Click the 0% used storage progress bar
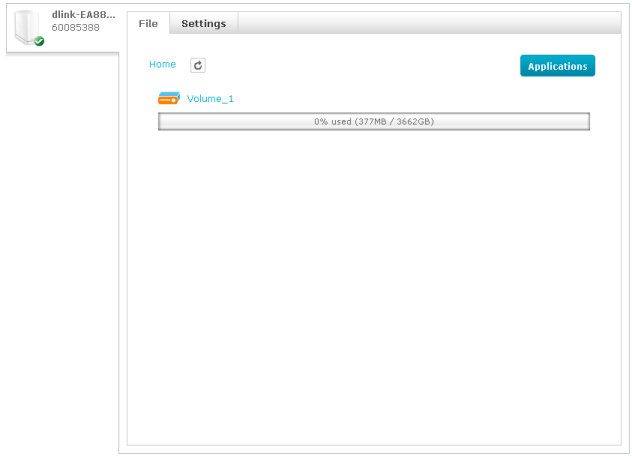 374,121
